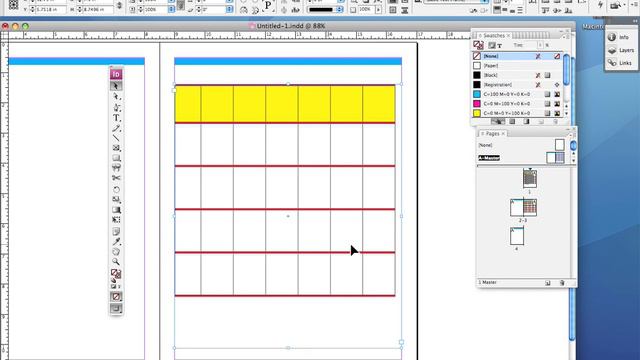Image resolution: width=640 pixels, height=360 pixels.
Task: Select the Gradient Swatch tool
Action: 116,210
